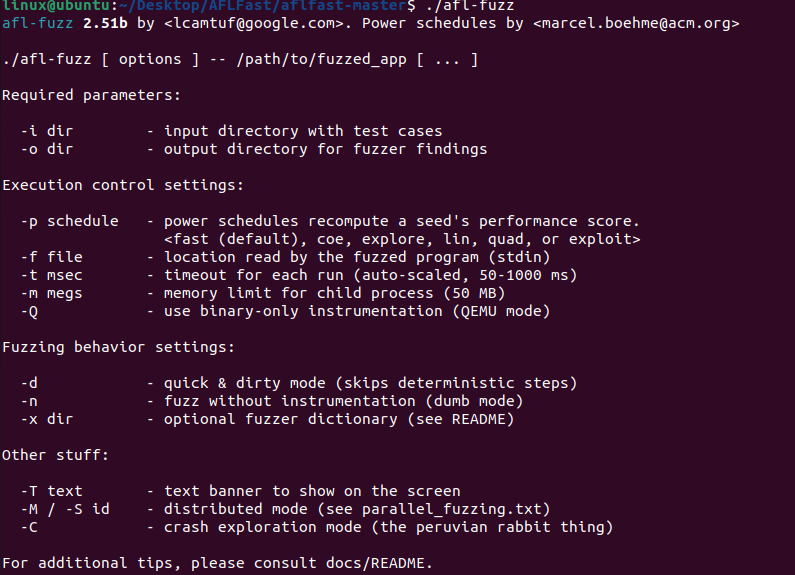Click the "-t msec" timeout option
This screenshot has width=795, height=575.
[x=51, y=275]
